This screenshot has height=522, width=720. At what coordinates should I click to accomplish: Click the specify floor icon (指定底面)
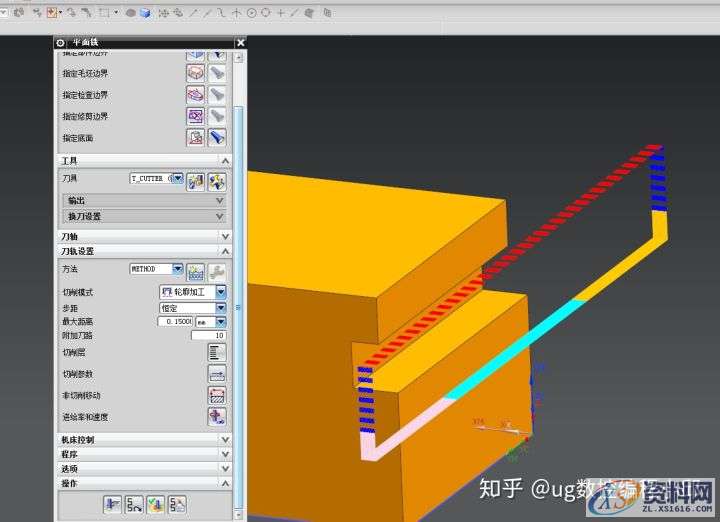(195, 138)
